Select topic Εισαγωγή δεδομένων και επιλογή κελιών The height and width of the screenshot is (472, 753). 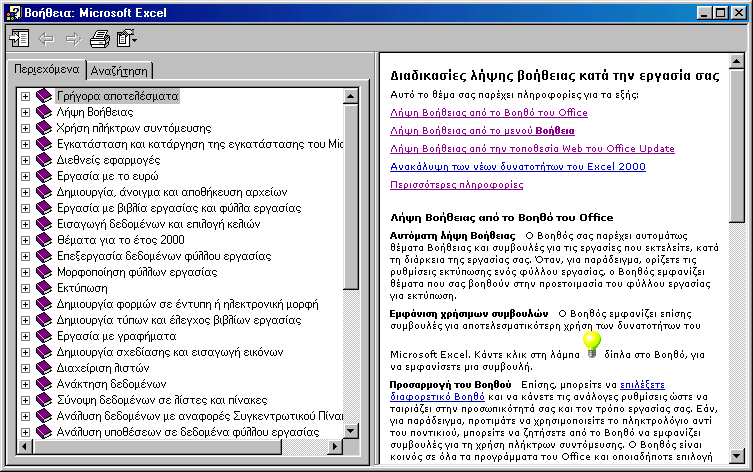(x=158, y=224)
